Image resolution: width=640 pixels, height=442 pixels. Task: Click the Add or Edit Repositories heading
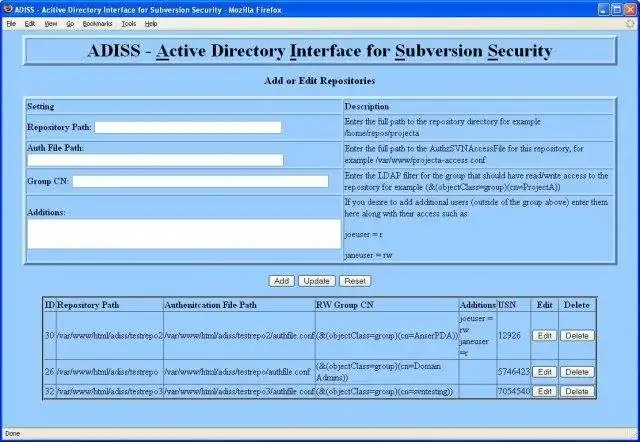coord(320,81)
